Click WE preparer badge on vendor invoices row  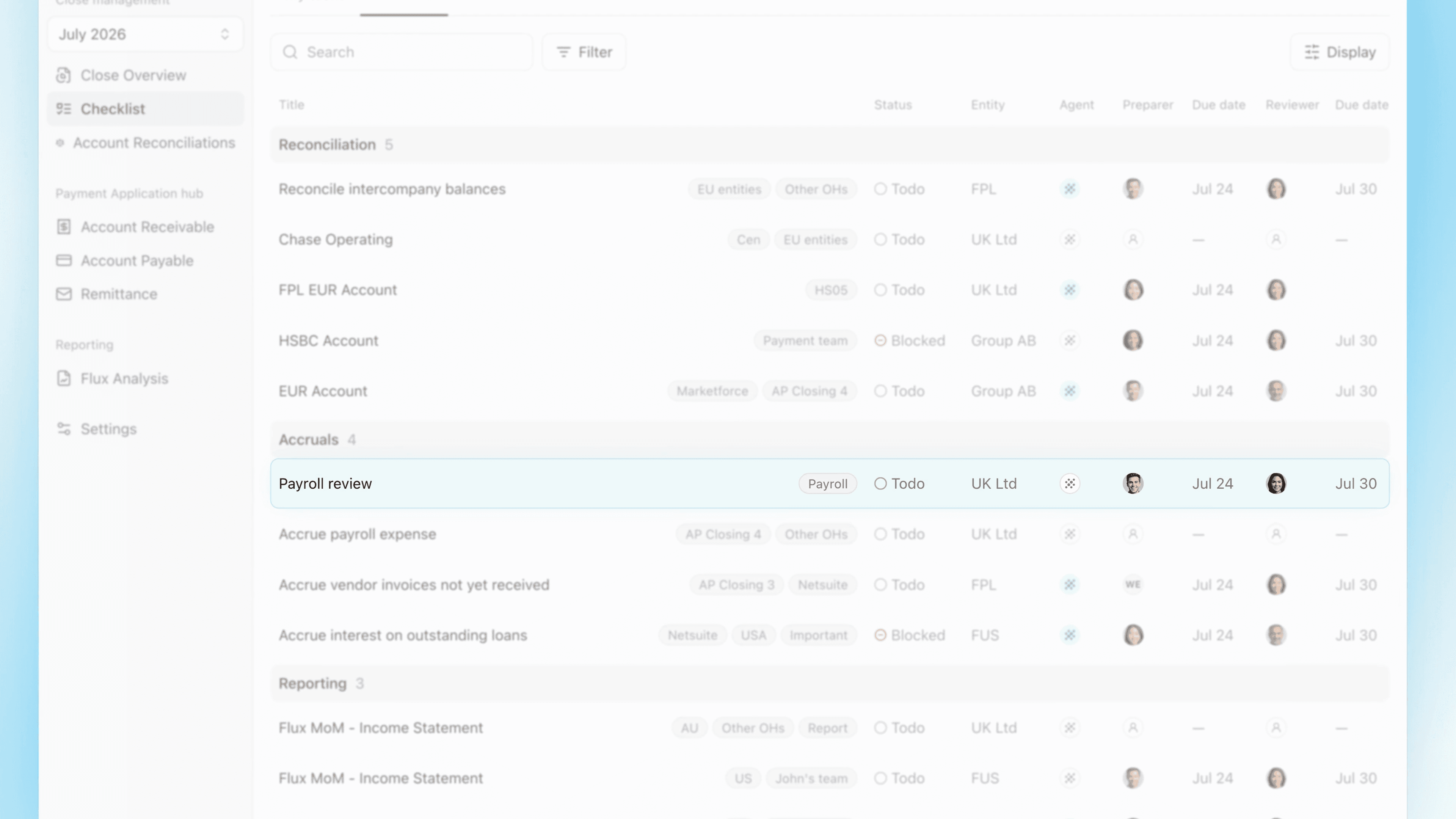(x=1133, y=584)
